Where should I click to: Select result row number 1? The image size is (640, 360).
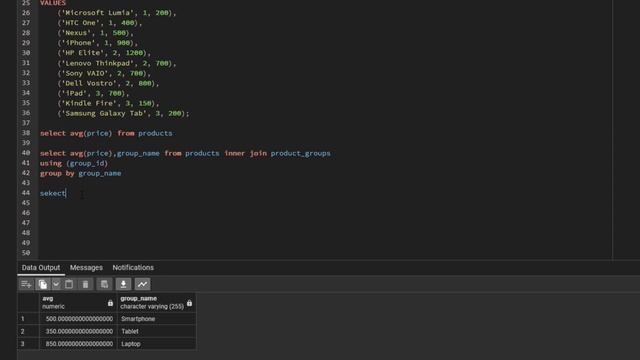pos(28,319)
